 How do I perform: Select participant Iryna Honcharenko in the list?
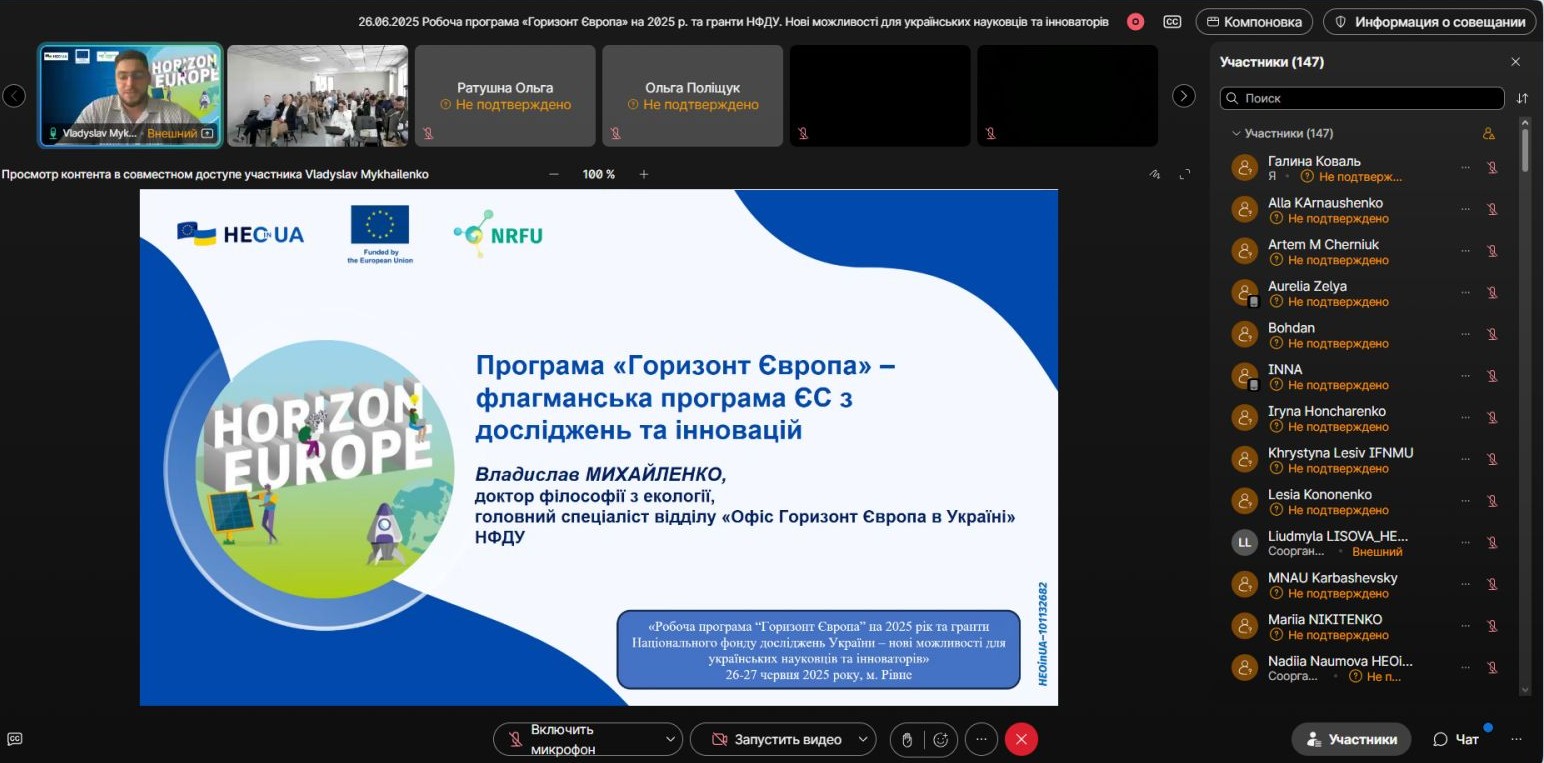click(1365, 418)
